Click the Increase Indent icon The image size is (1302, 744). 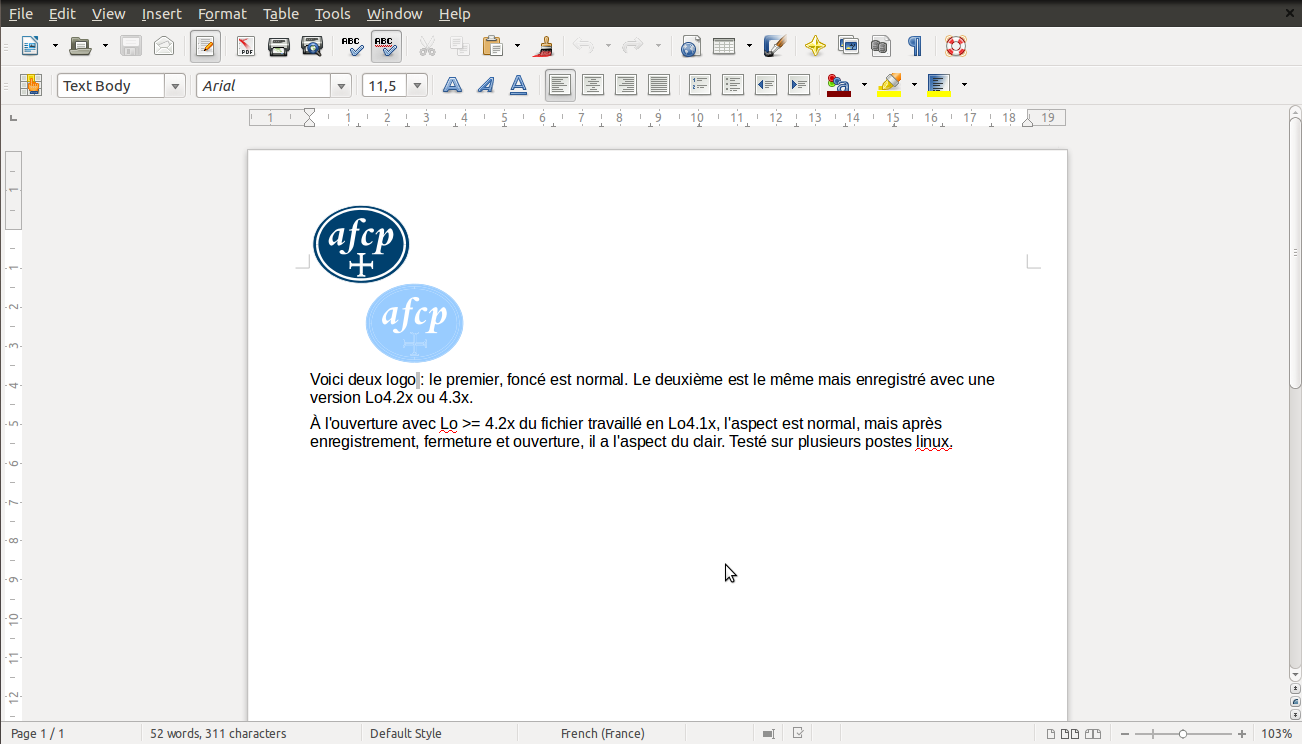tap(798, 86)
